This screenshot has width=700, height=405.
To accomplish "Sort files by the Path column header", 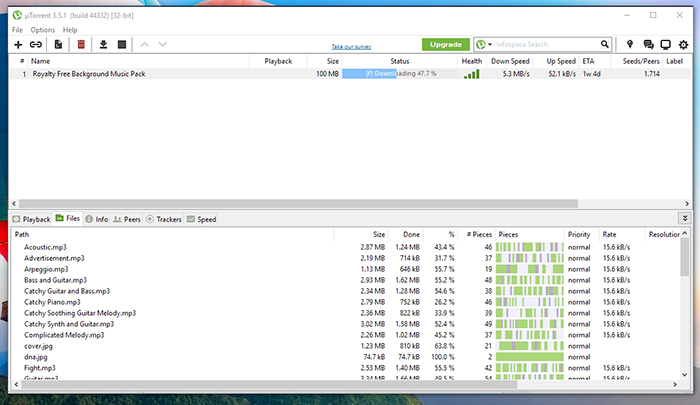I will [173, 234].
